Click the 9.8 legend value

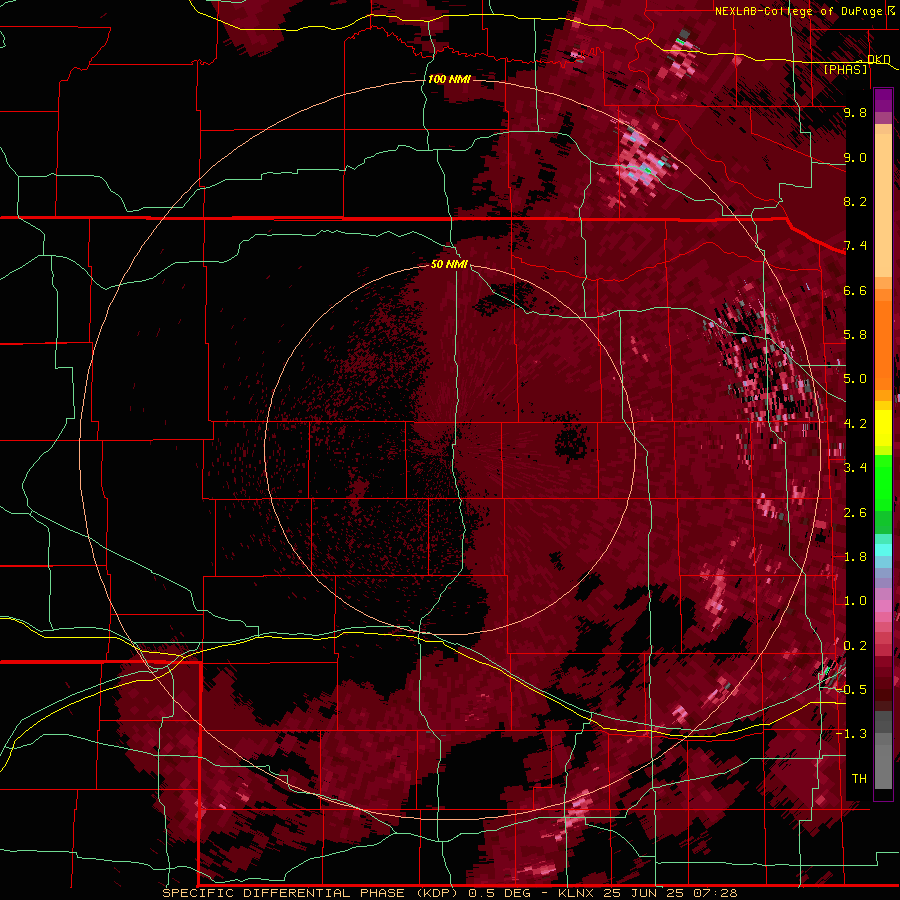click(855, 112)
